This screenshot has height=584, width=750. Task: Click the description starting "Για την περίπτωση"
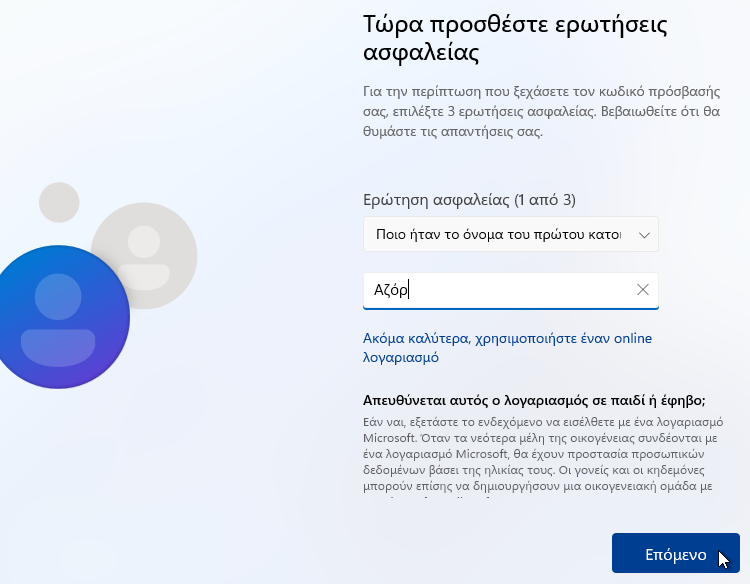point(541,111)
